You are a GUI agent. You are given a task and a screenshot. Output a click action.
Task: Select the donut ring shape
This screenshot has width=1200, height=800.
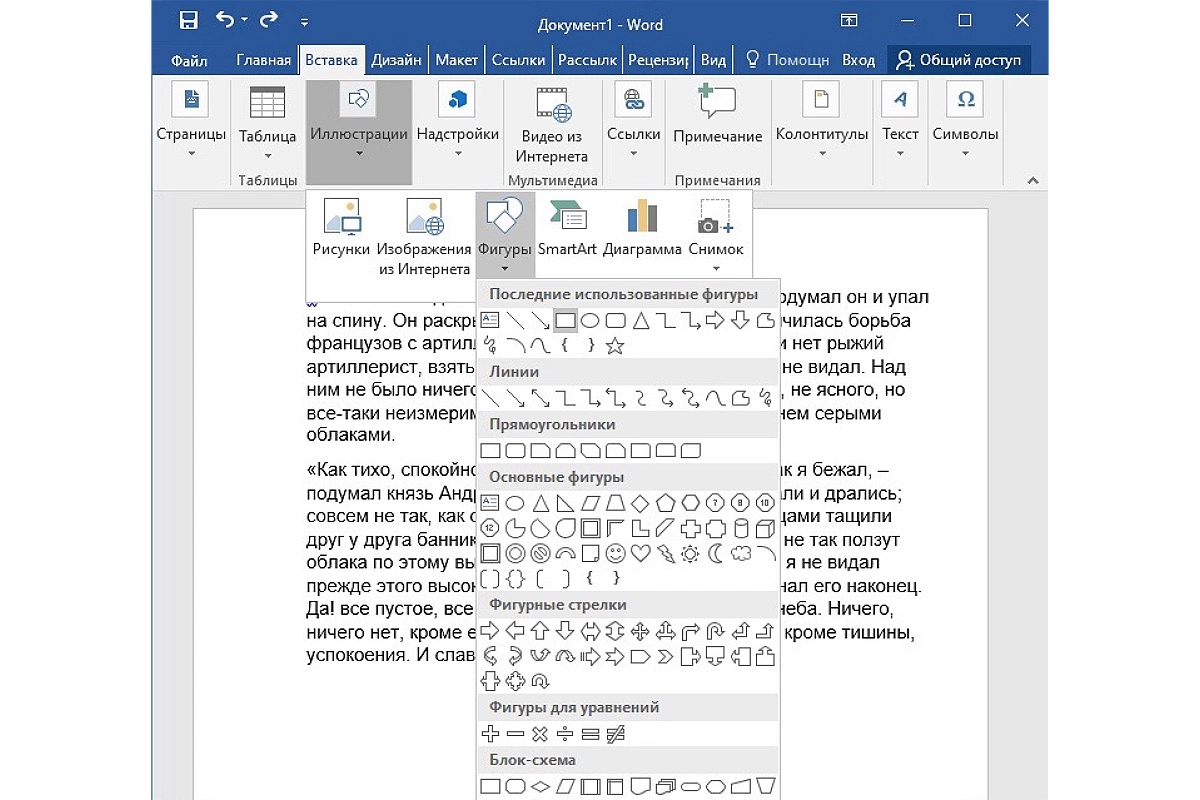[515, 553]
